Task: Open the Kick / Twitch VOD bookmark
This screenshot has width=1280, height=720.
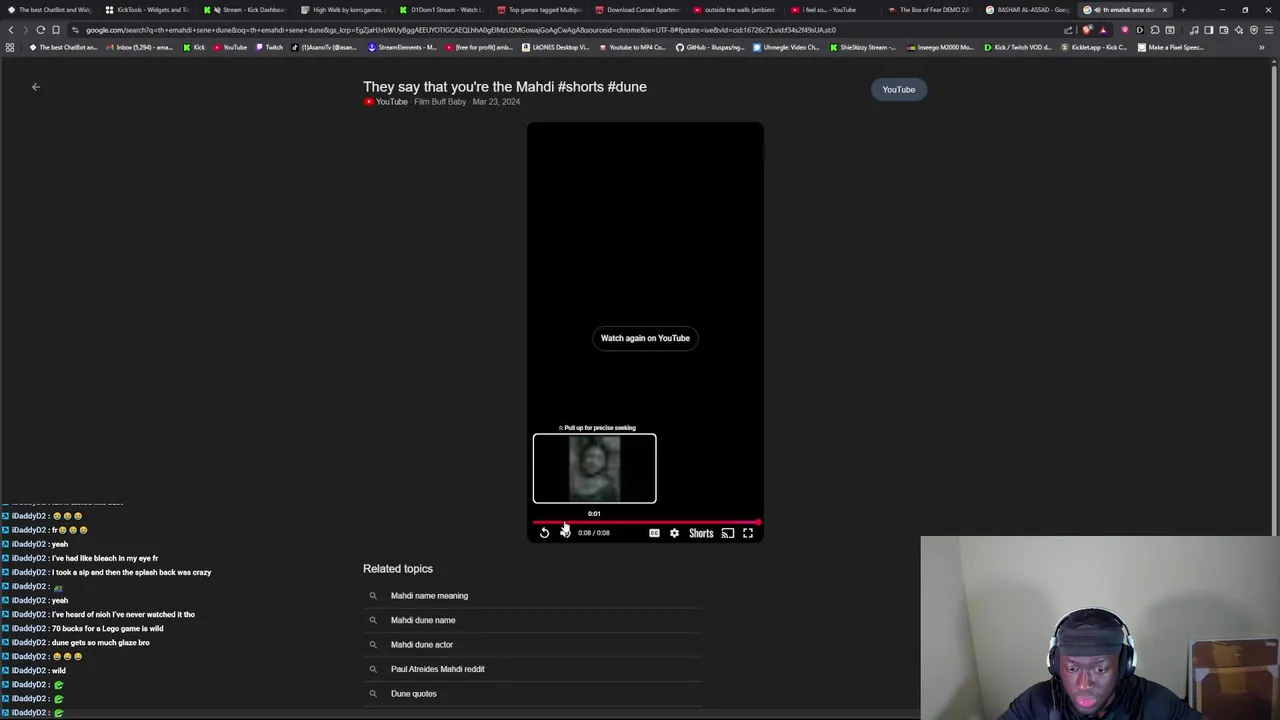Action: click(x=1018, y=47)
